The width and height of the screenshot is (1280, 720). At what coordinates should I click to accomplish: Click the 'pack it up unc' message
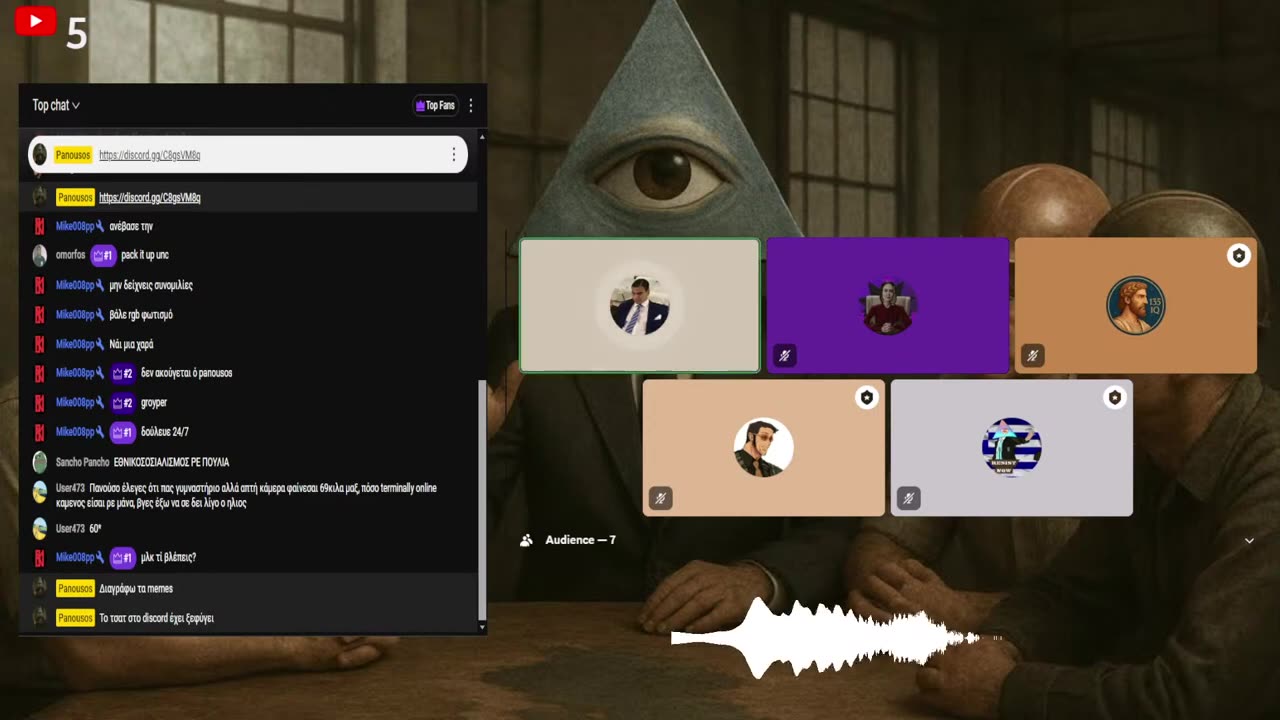145,255
